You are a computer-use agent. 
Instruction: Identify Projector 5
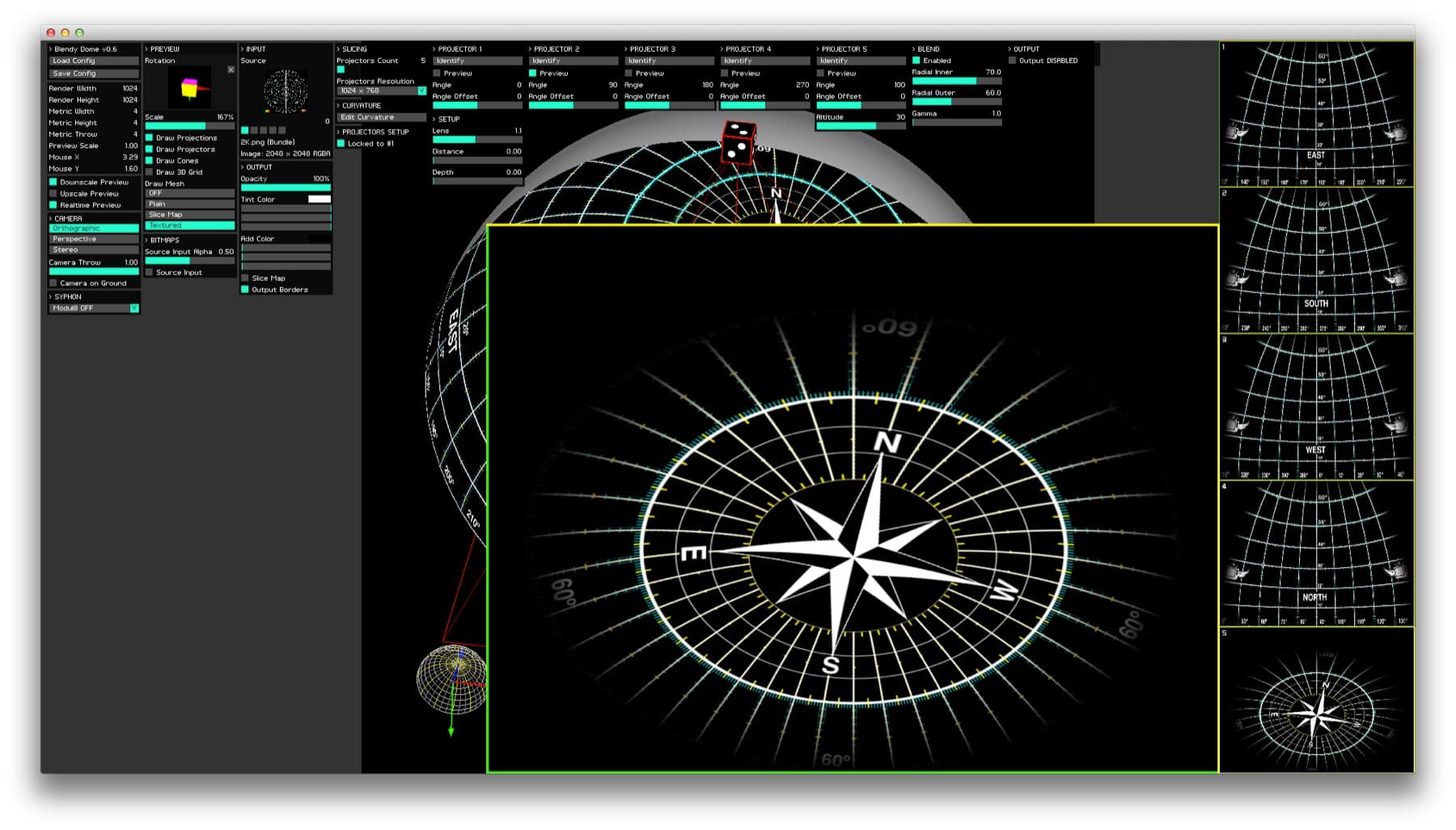click(861, 61)
